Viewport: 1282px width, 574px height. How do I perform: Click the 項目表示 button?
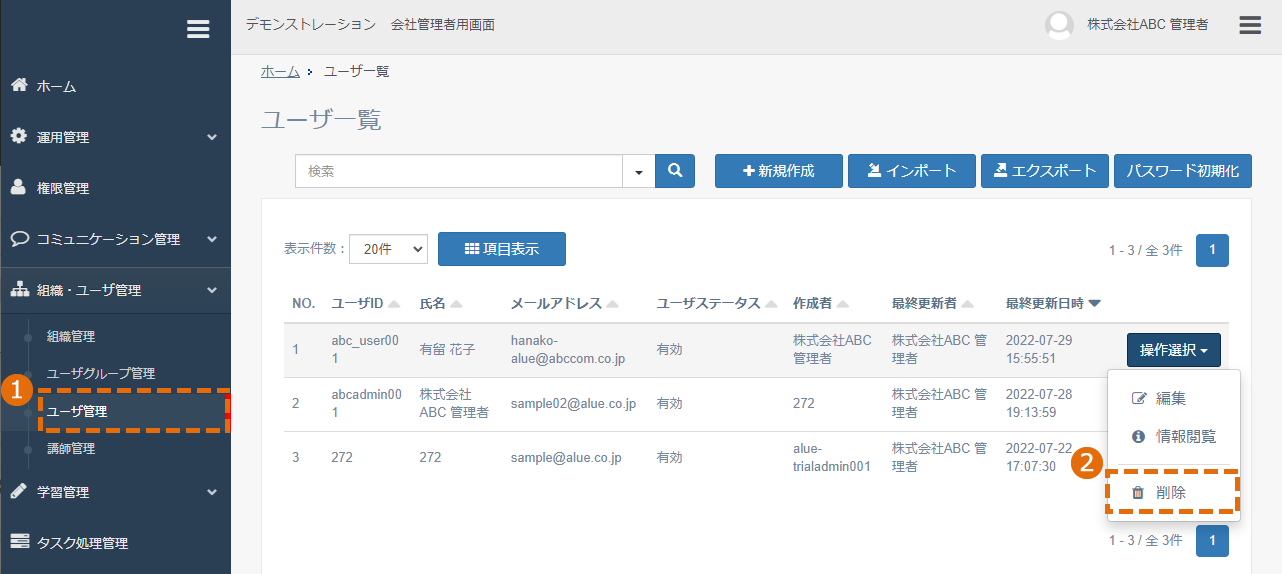[x=502, y=249]
